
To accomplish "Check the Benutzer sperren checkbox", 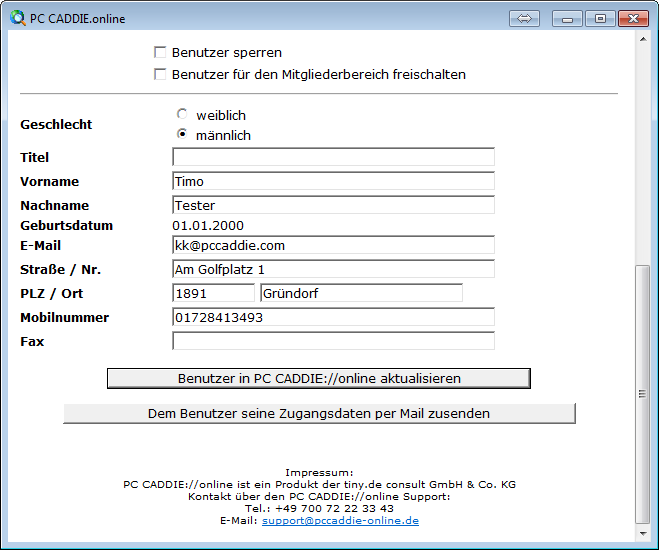I will click(x=160, y=52).
